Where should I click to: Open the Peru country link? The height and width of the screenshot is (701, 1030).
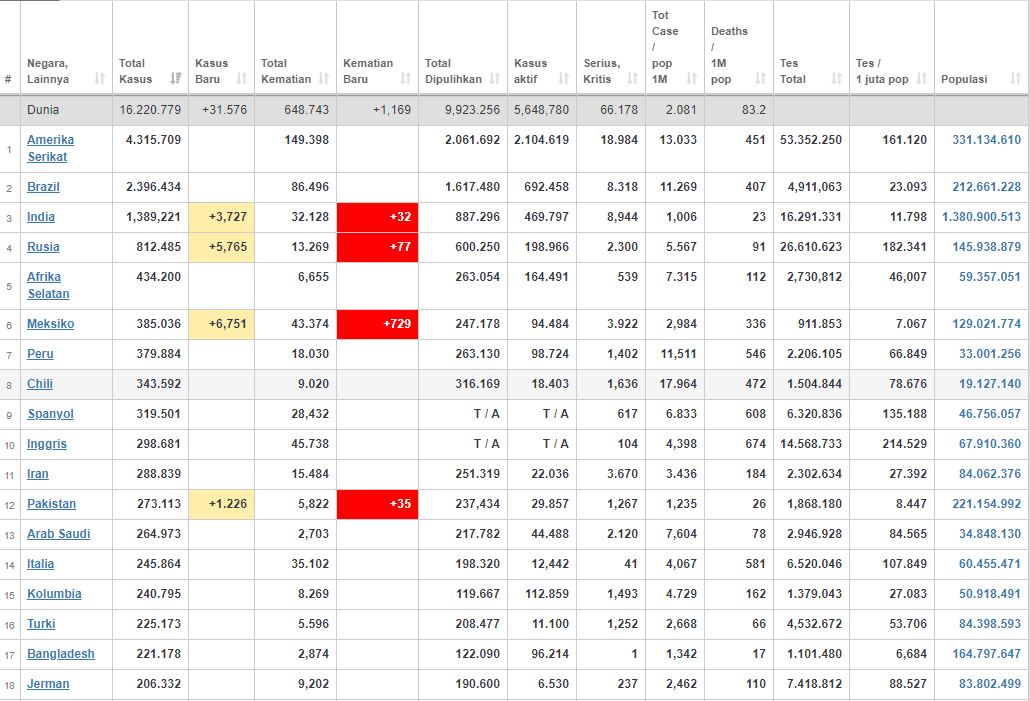40,354
